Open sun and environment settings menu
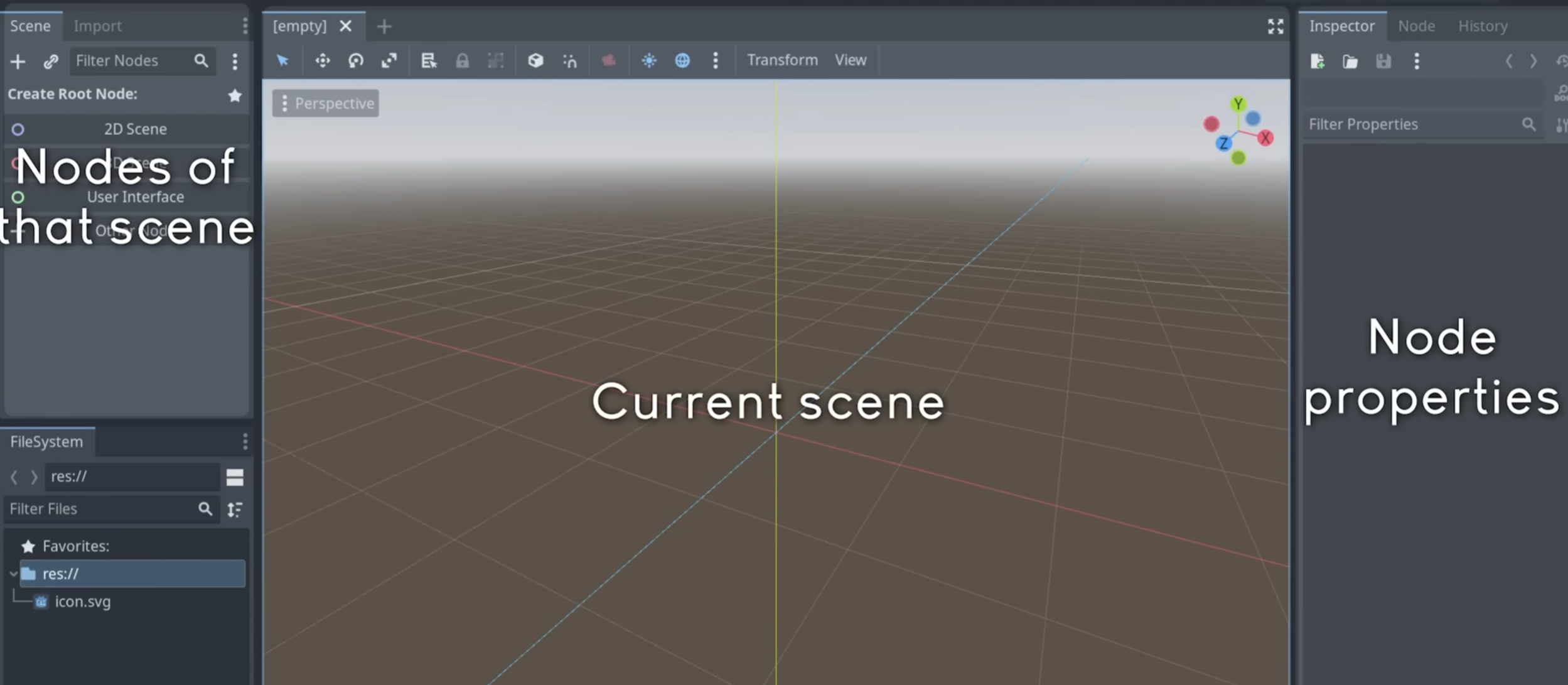The height and width of the screenshot is (685, 1568). click(716, 60)
